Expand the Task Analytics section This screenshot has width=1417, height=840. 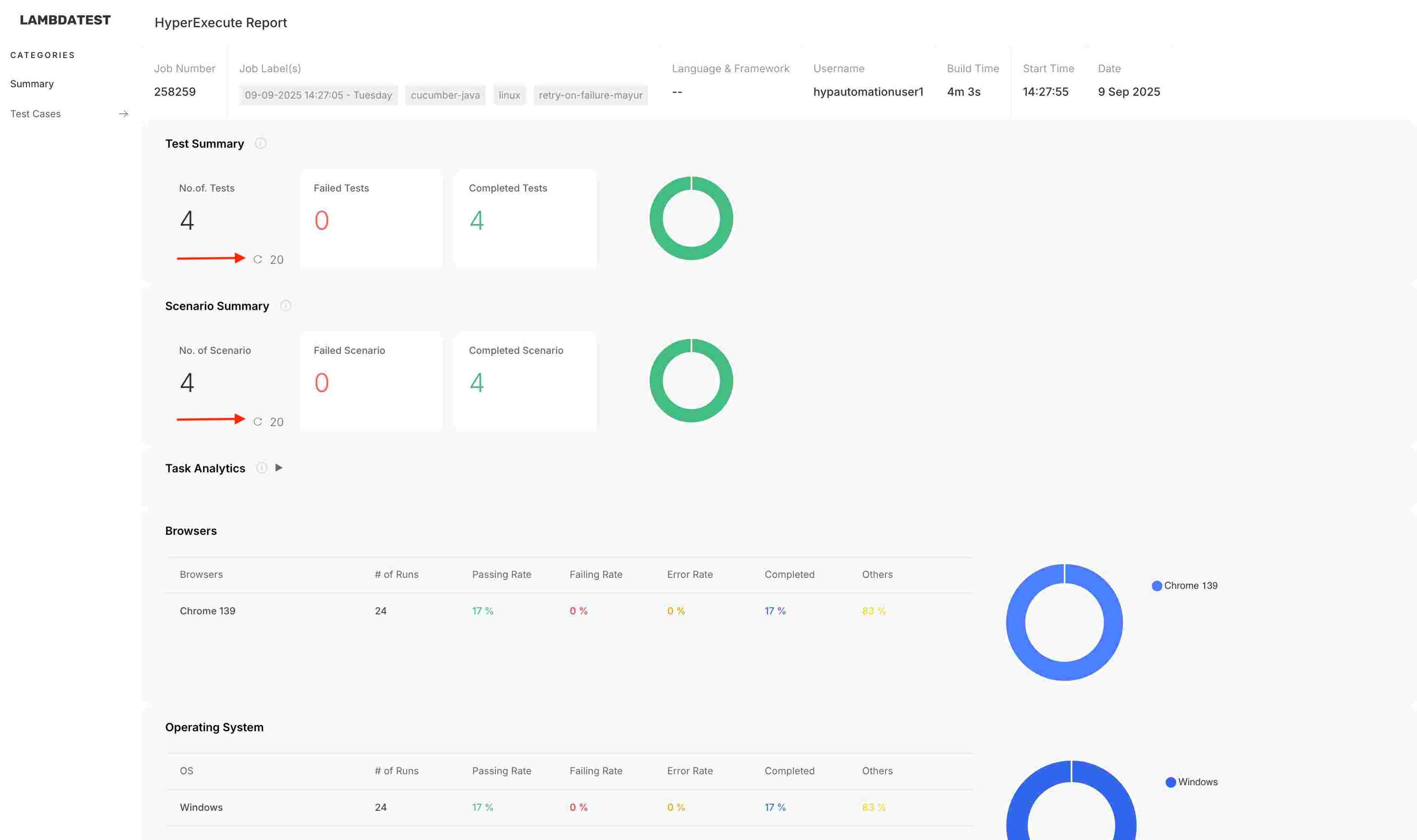click(x=279, y=467)
